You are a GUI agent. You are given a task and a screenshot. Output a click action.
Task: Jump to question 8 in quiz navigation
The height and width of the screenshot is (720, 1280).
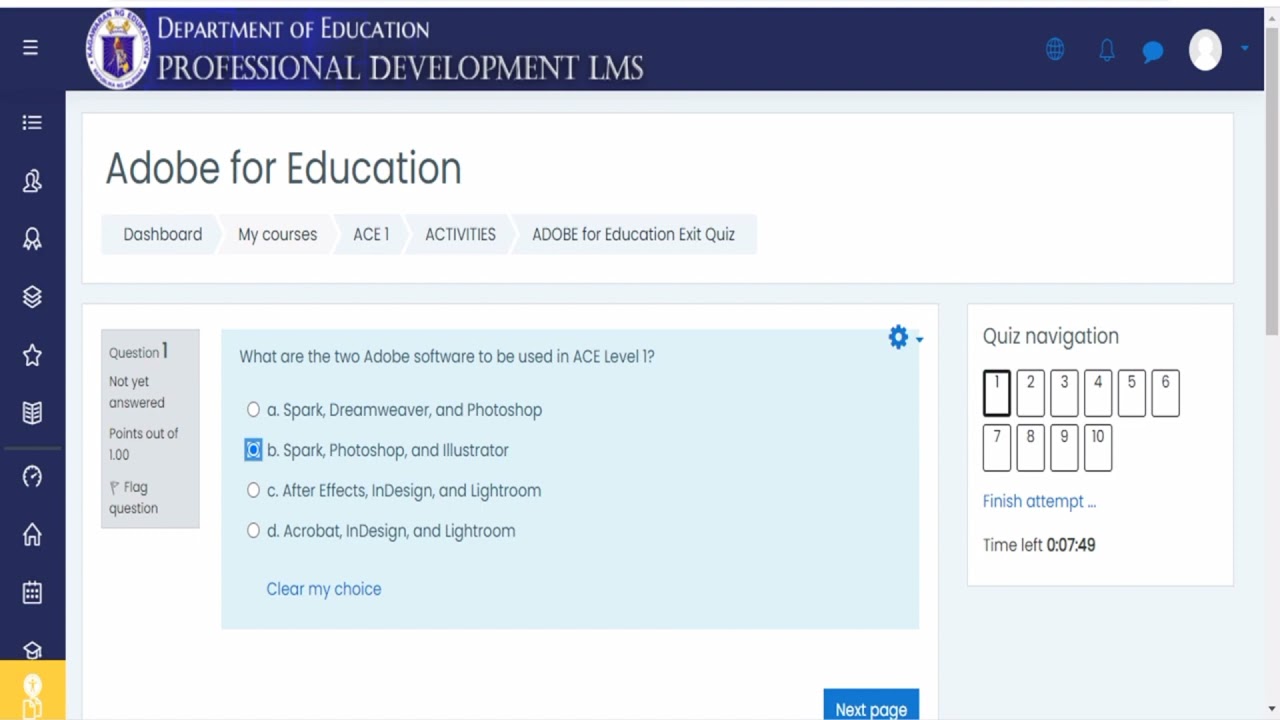(1030, 448)
